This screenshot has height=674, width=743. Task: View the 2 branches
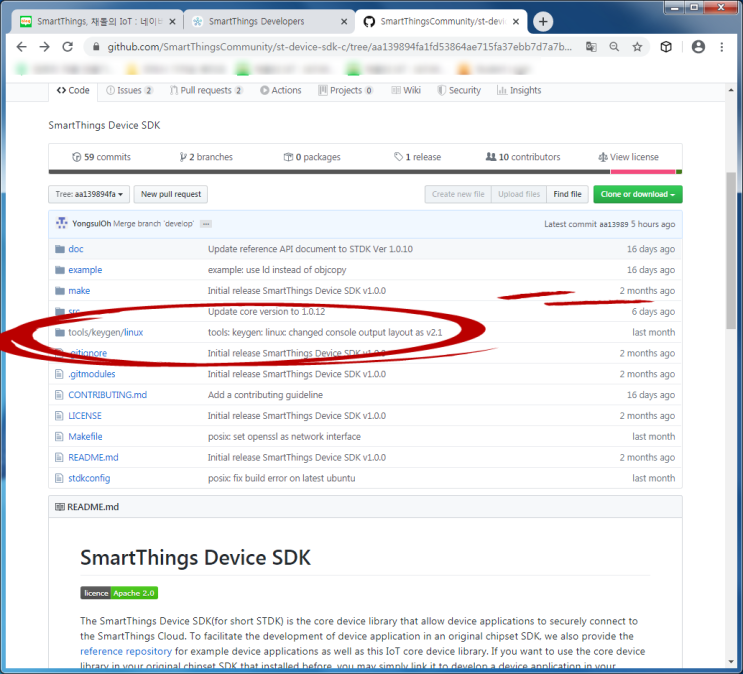(206, 157)
